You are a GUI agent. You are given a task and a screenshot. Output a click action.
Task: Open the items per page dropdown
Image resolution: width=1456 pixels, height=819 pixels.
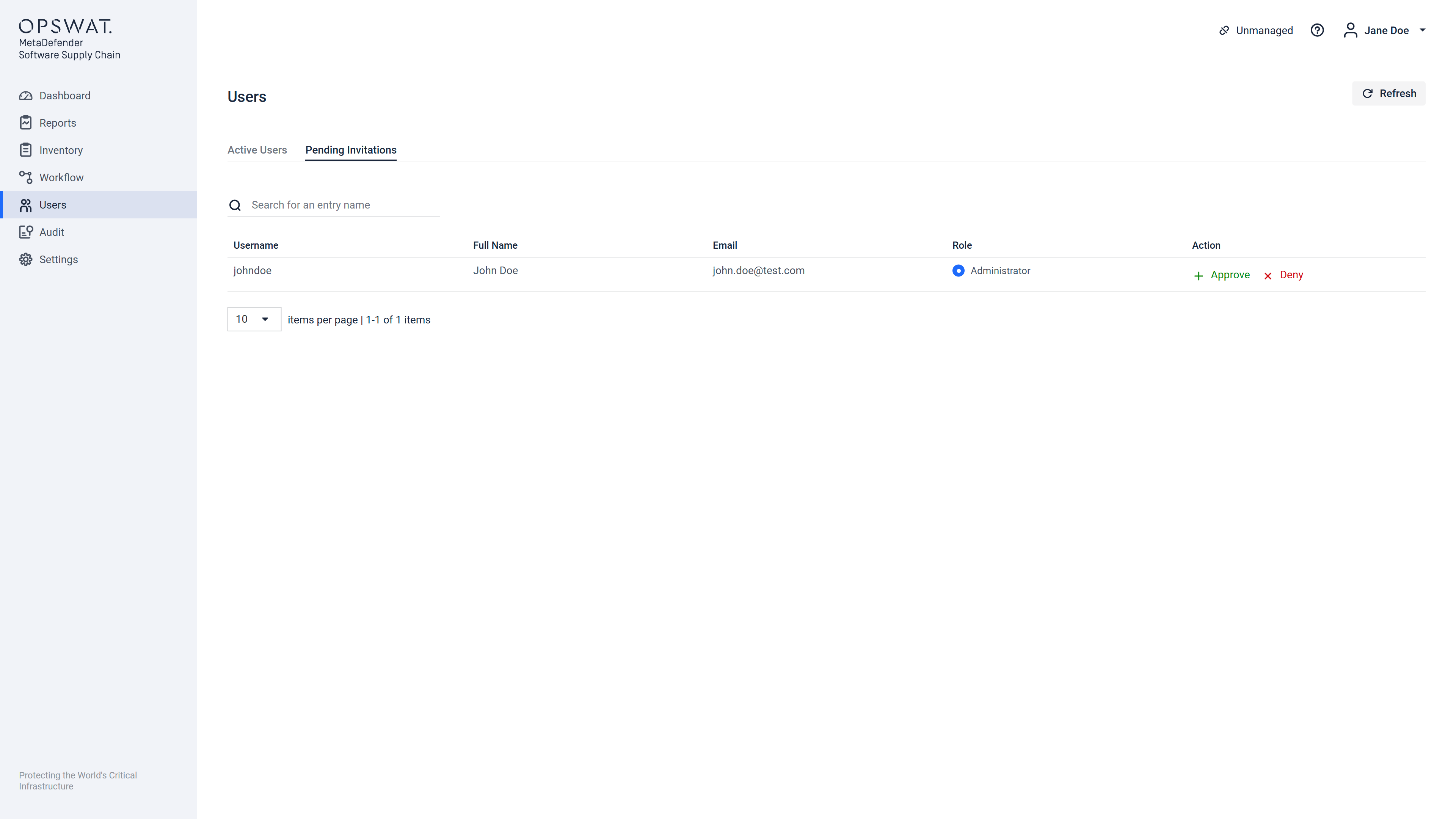click(254, 319)
